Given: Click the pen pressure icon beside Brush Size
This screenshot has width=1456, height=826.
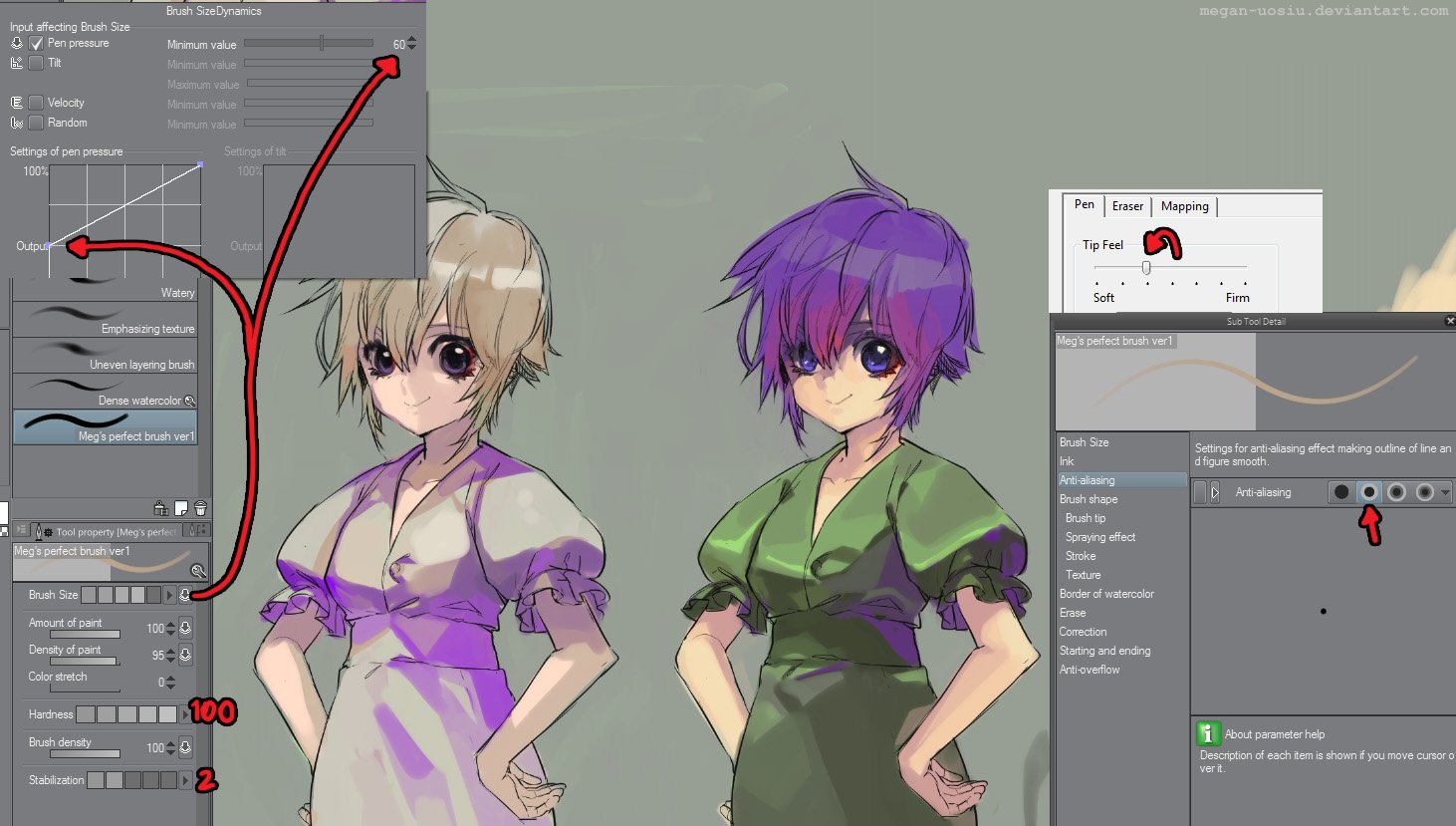Looking at the screenshot, I should point(186,594).
